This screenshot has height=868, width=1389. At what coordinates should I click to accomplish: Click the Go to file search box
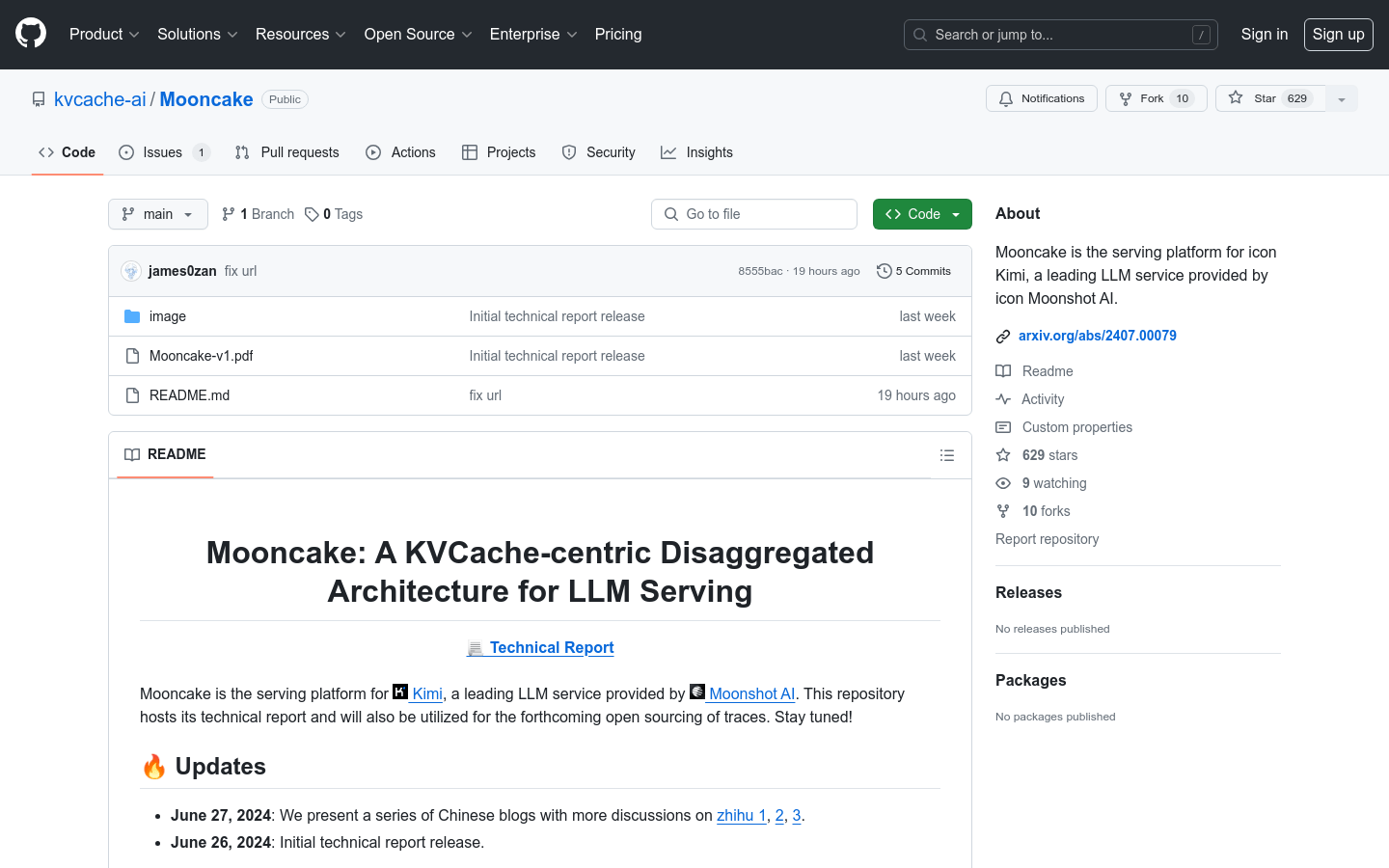(x=754, y=214)
